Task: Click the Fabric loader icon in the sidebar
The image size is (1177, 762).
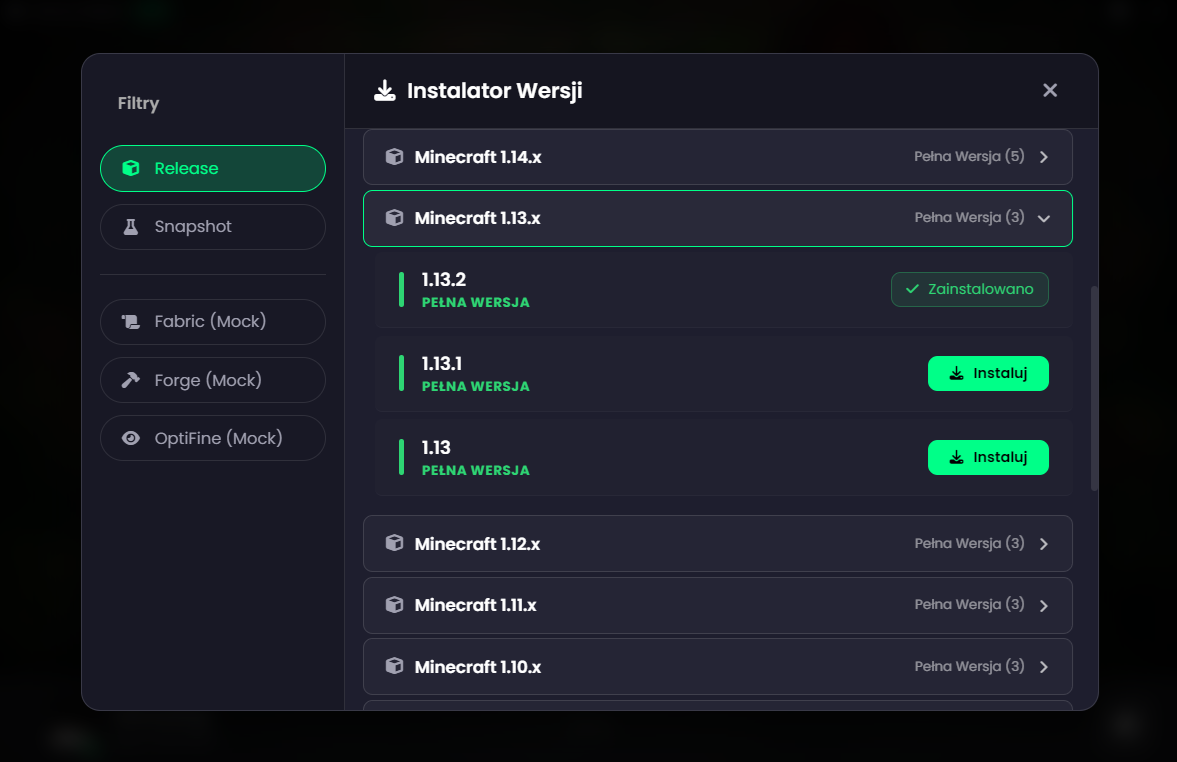Action: point(131,321)
